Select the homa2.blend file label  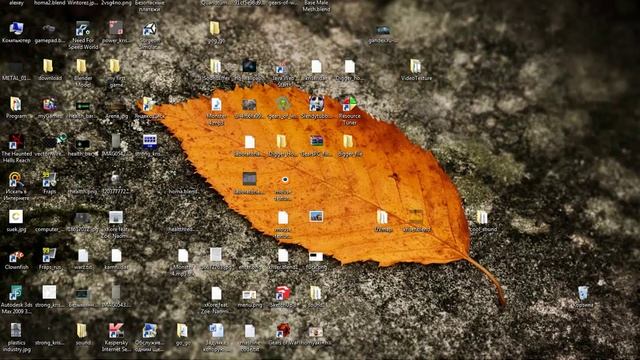[49, 2]
